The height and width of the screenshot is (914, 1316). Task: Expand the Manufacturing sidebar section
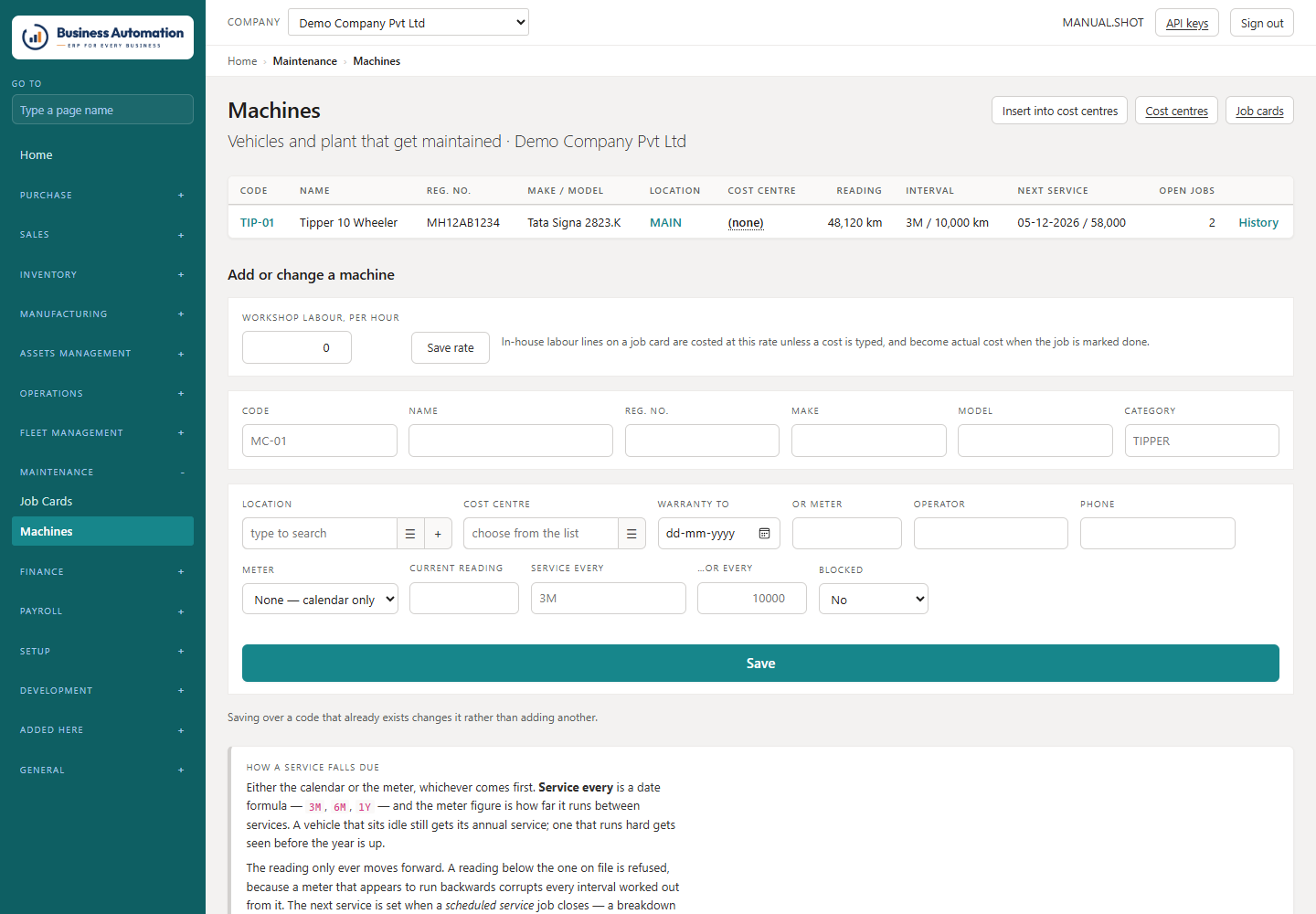(102, 314)
